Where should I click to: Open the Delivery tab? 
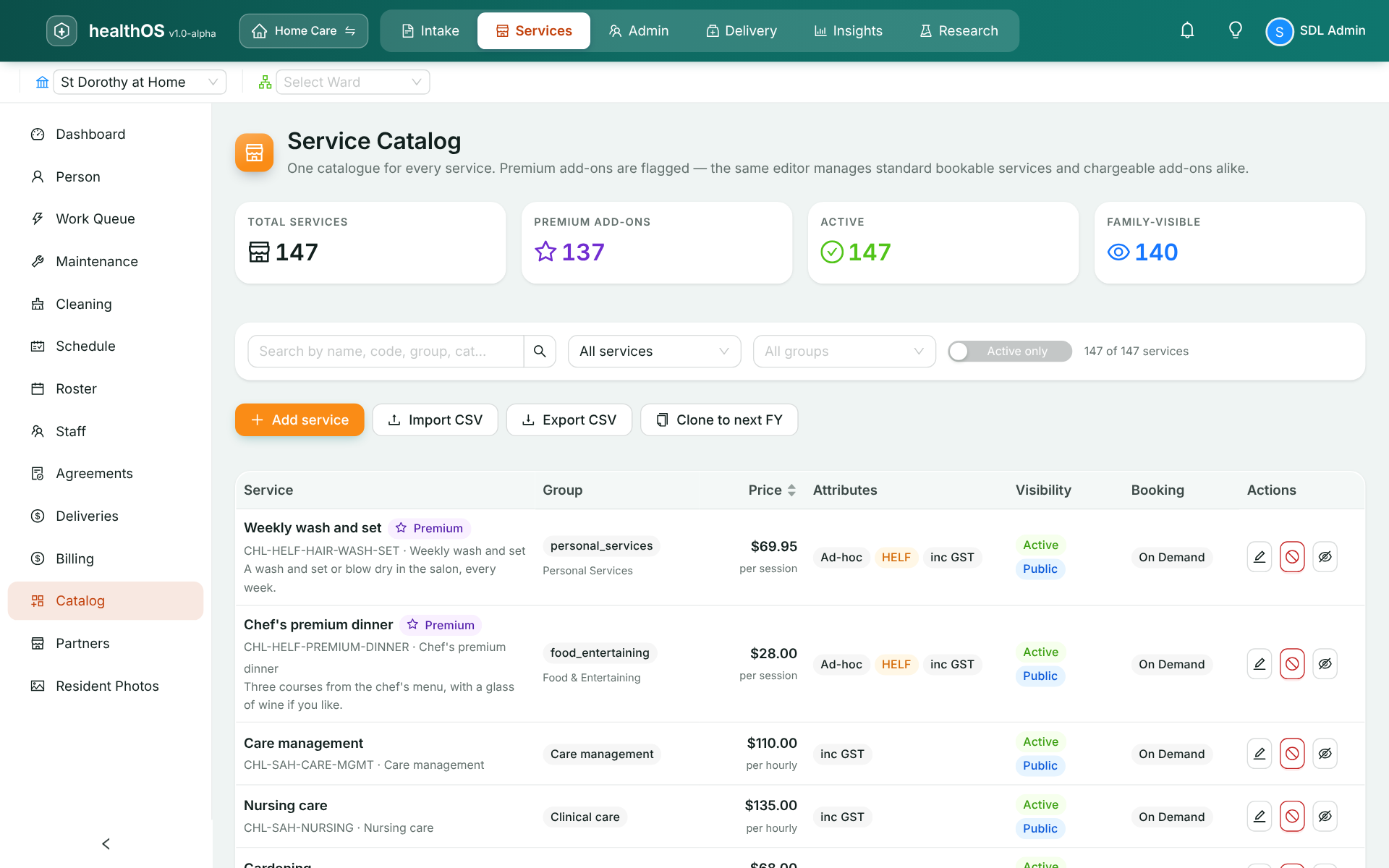pos(742,30)
